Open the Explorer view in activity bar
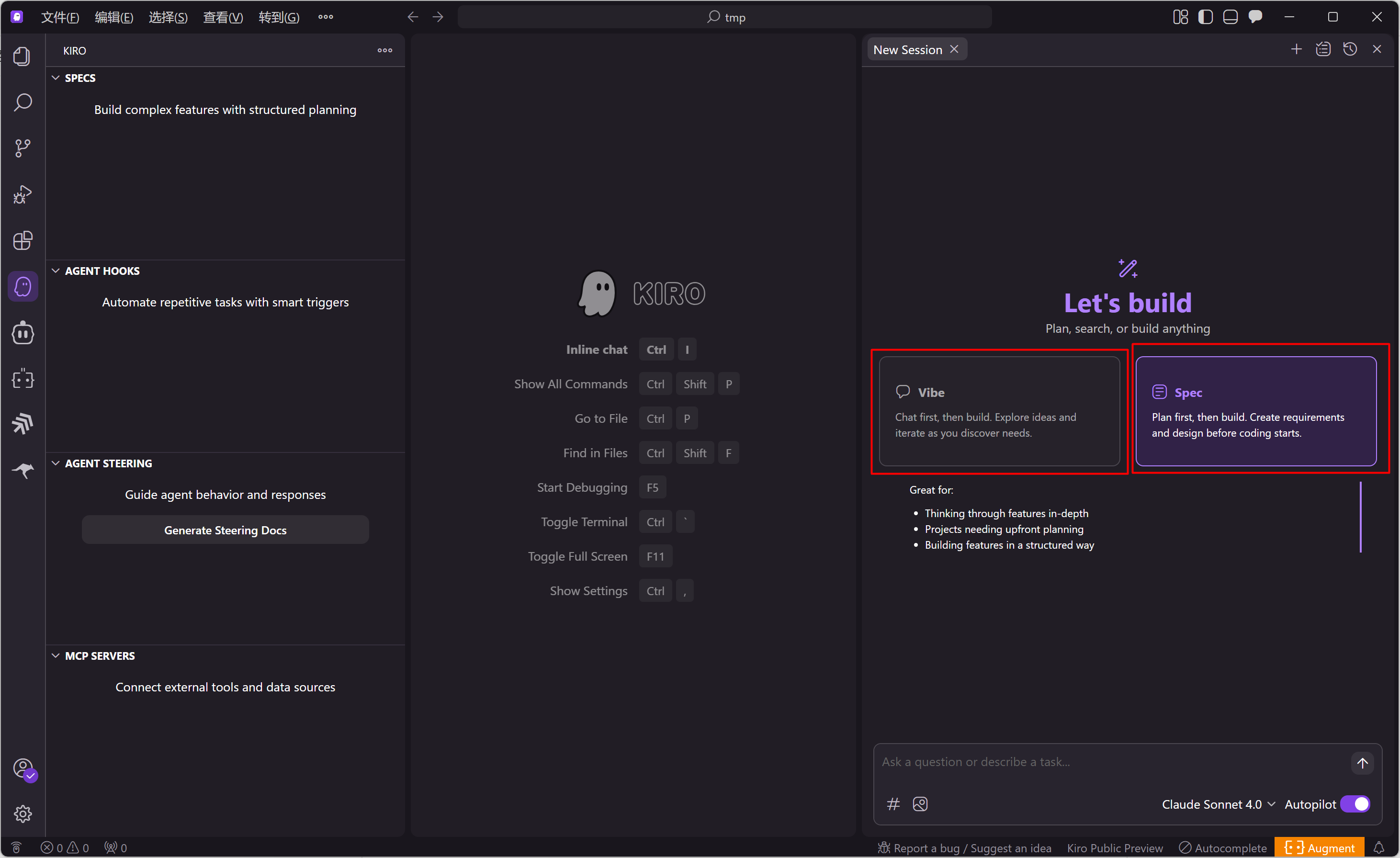 click(22, 56)
